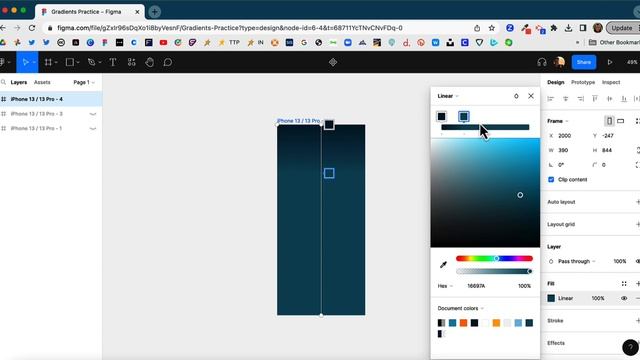Expand Document colors dropdown

coord(460,309)
